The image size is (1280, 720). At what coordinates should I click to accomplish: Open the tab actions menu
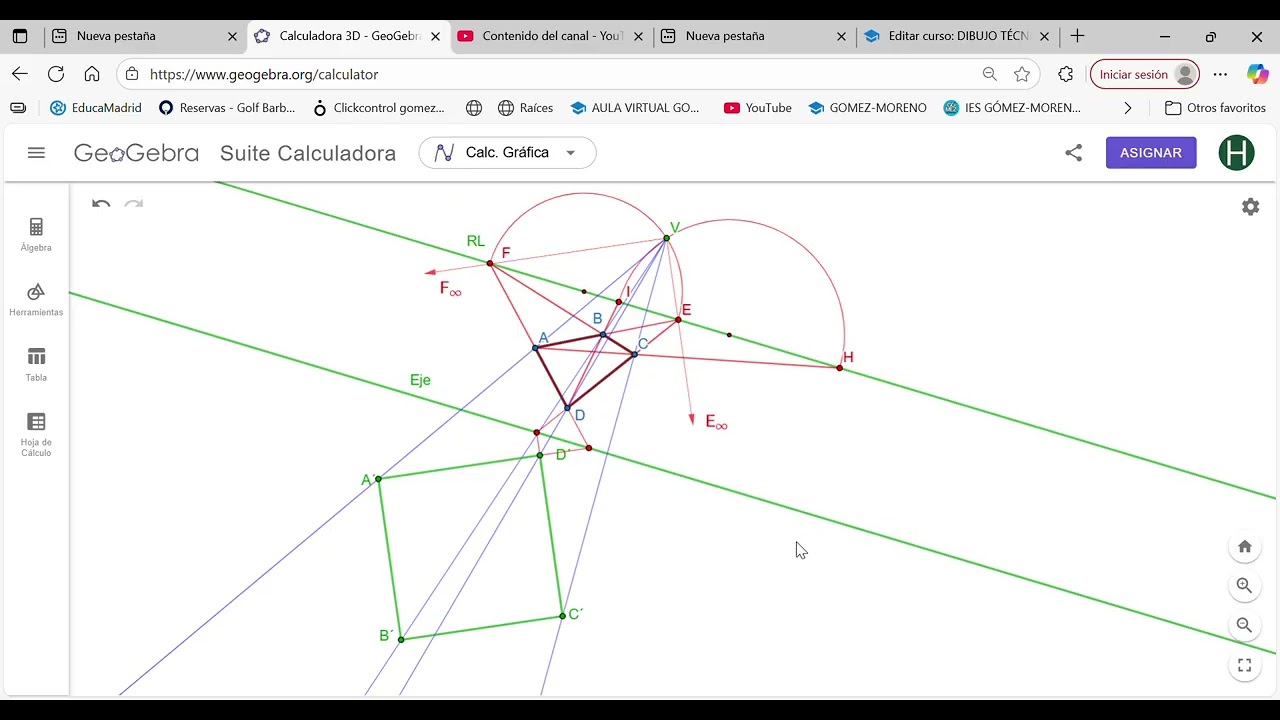[x=20, y=36]
